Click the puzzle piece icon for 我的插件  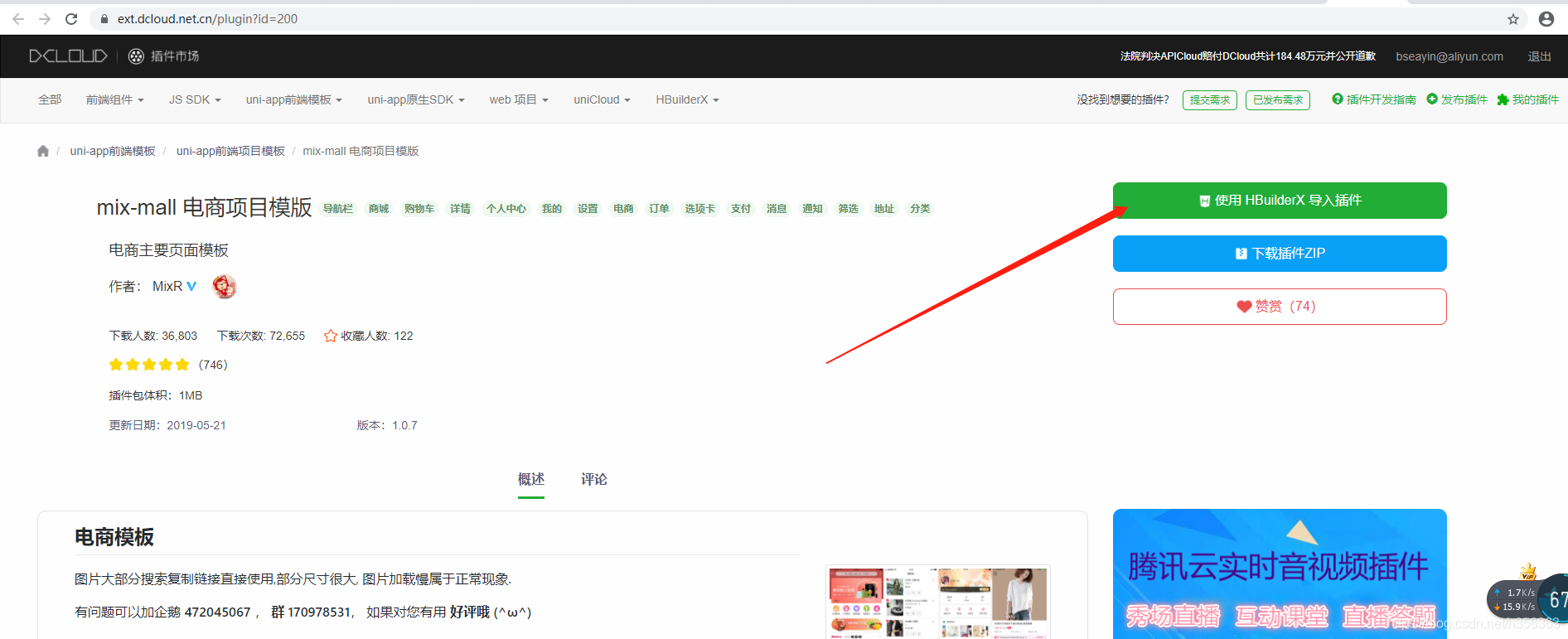pos(1503,99)
